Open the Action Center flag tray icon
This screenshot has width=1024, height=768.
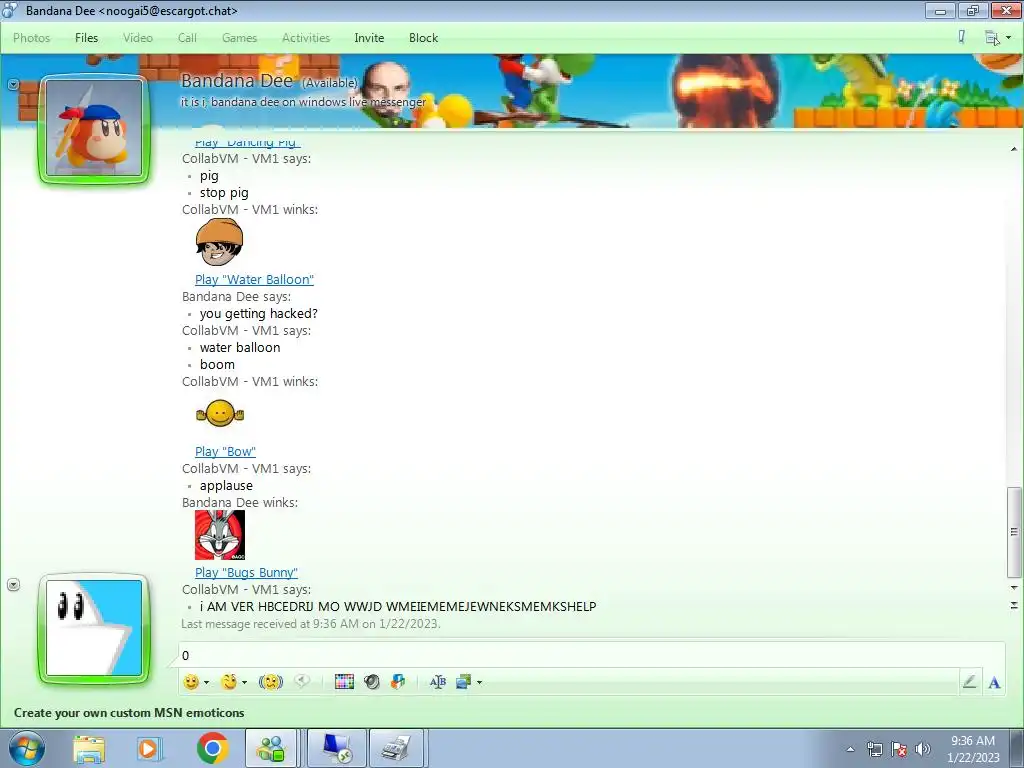[x=899, y=750]
